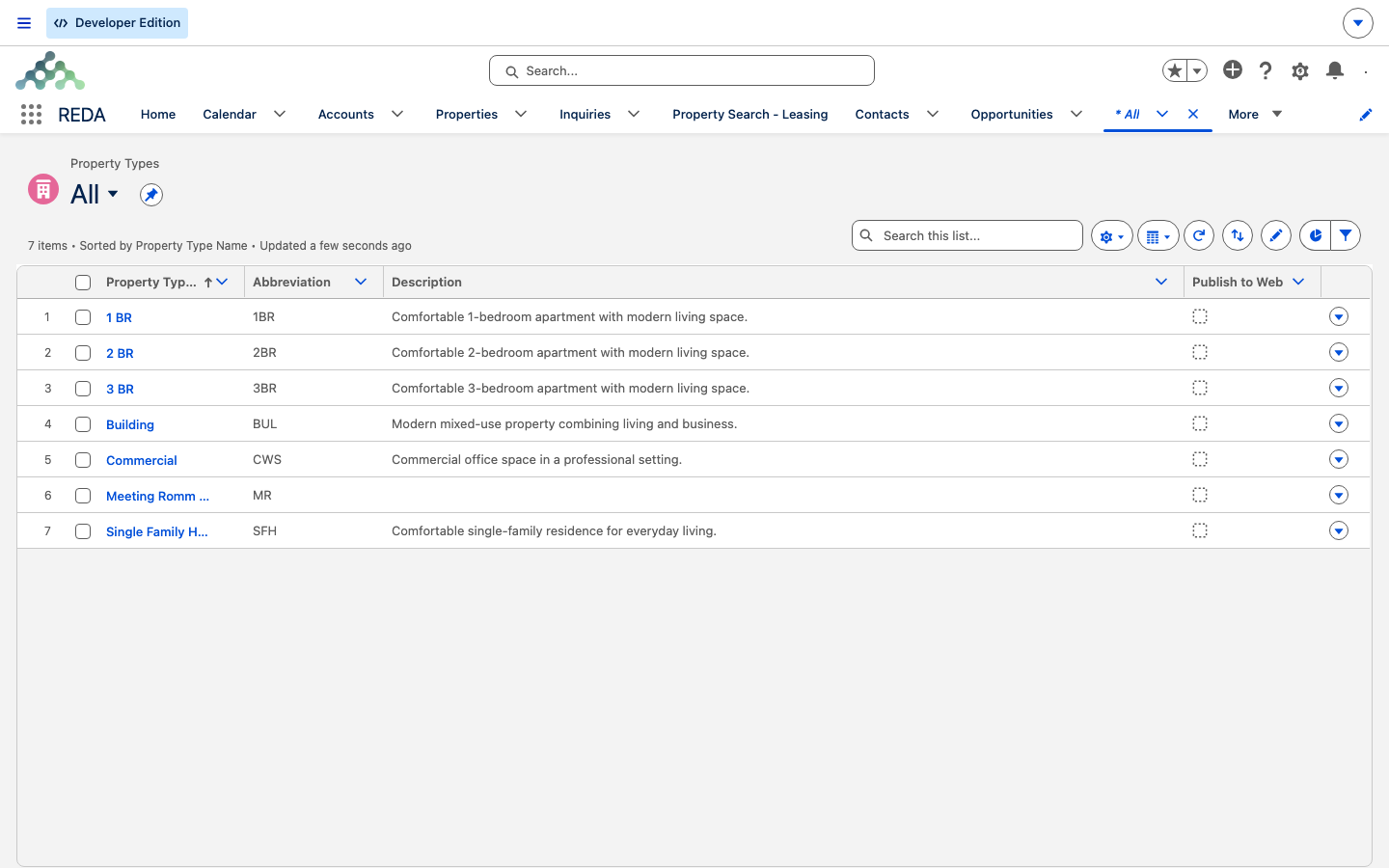Open the filters funnel icon
Screen dimensions: 1389x868
click(1346, 235)
